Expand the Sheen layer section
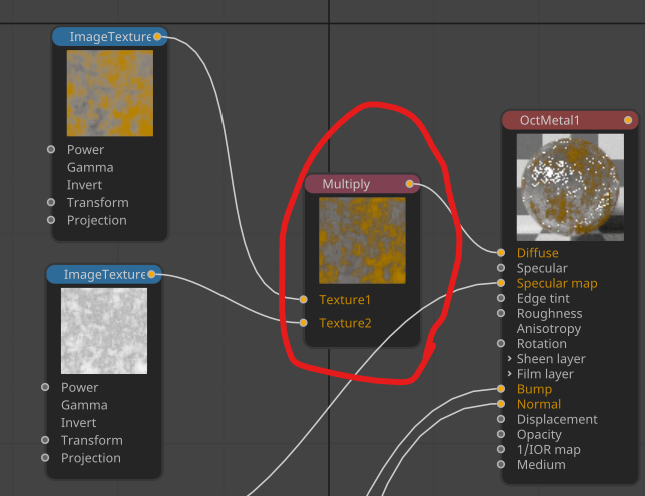This screenshot has width=645, height=496. coord(510,359)
